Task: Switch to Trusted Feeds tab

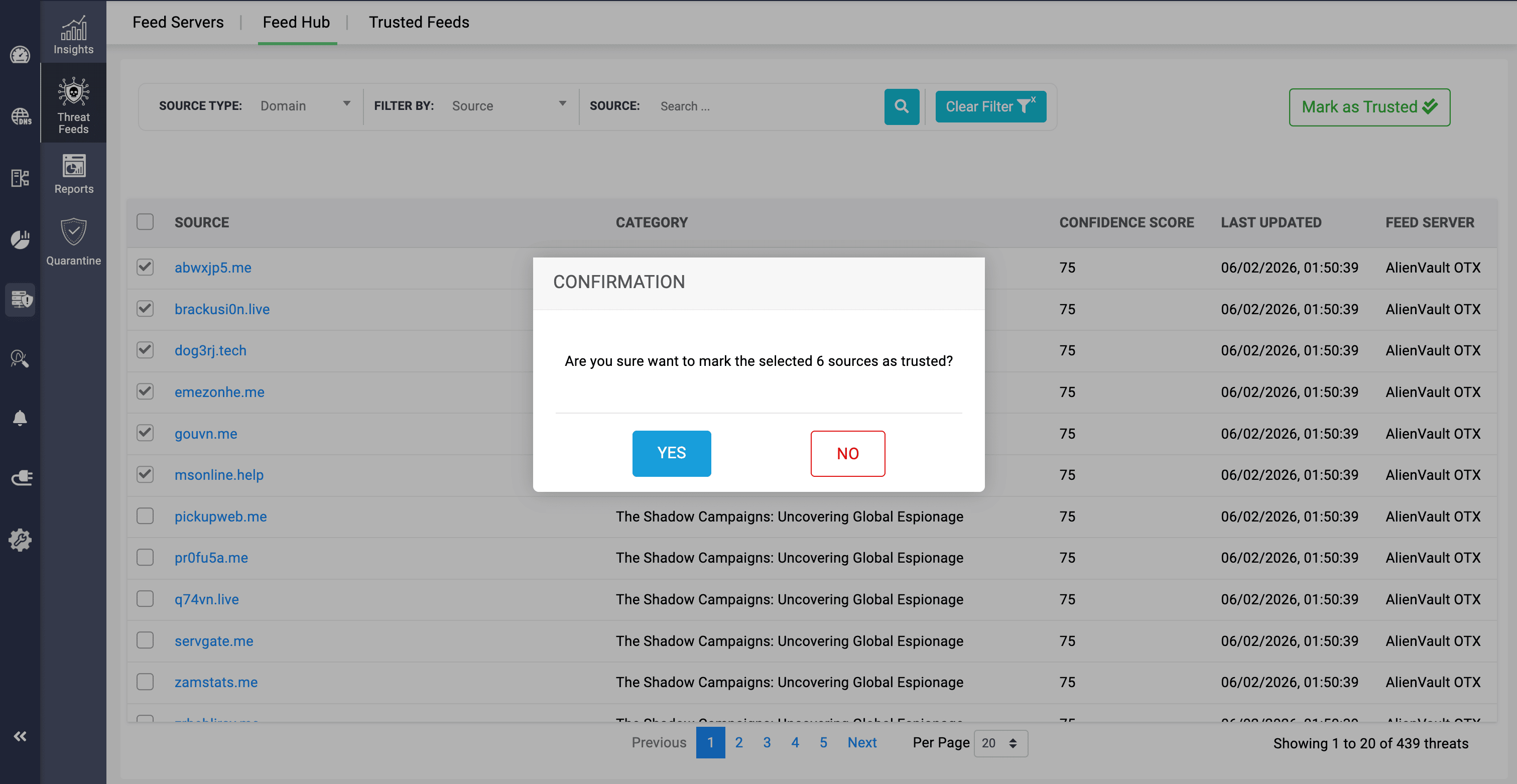Action: coord(419,23)
